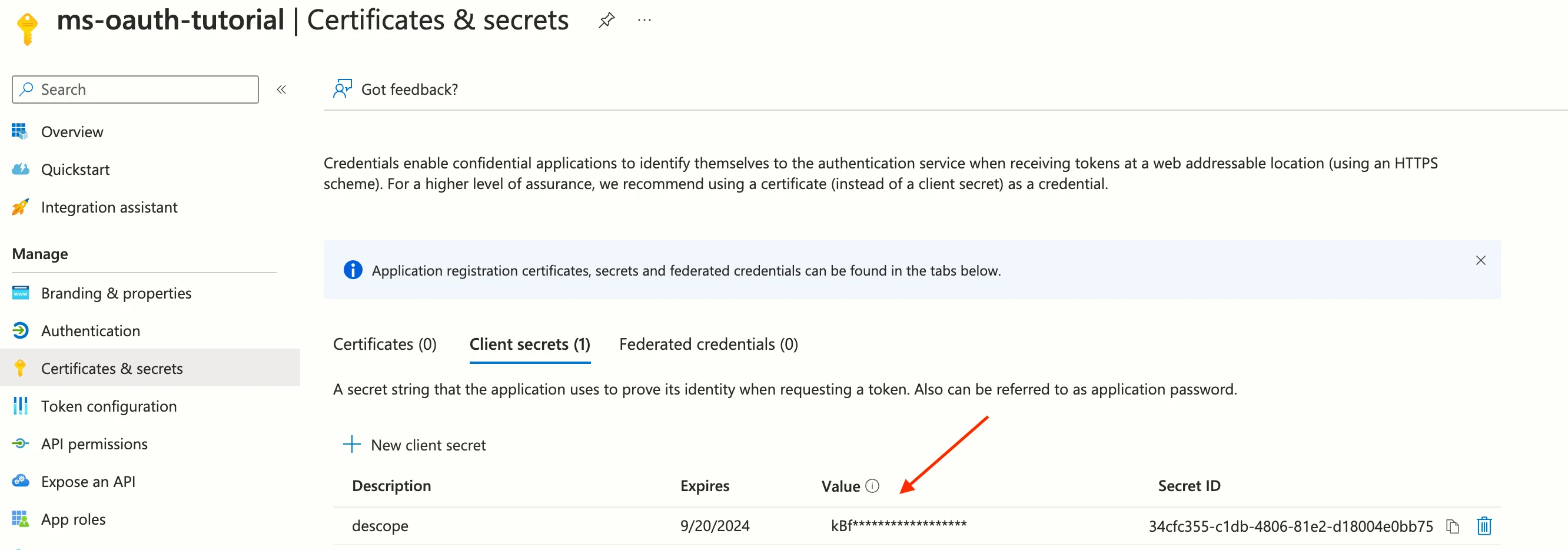Image resolution: width=1568 pixels, height=550 pixels.
Task: Copy the Secret ID for descope
Action: 1453,526
